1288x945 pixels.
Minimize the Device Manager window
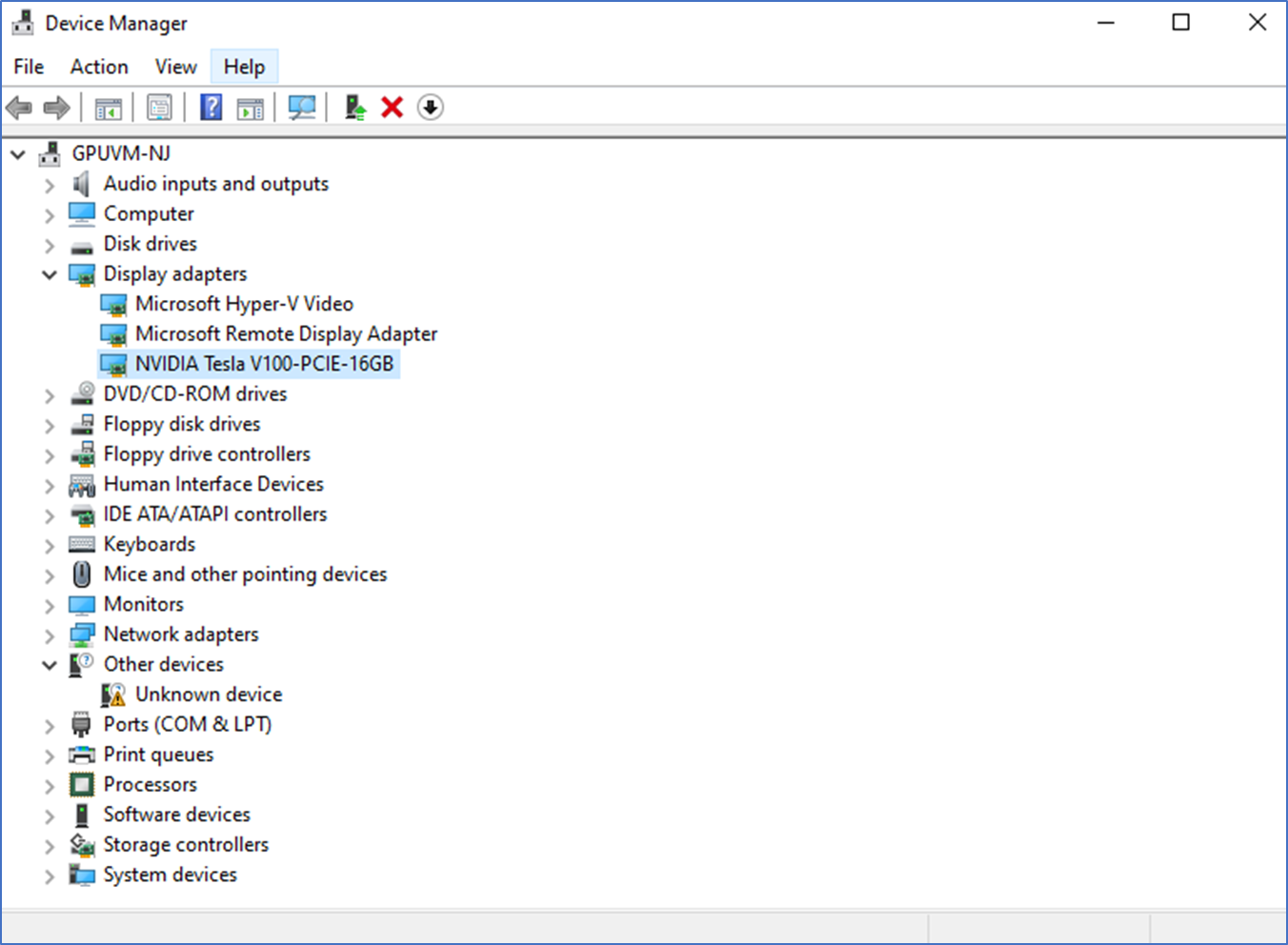(1106, 23)
